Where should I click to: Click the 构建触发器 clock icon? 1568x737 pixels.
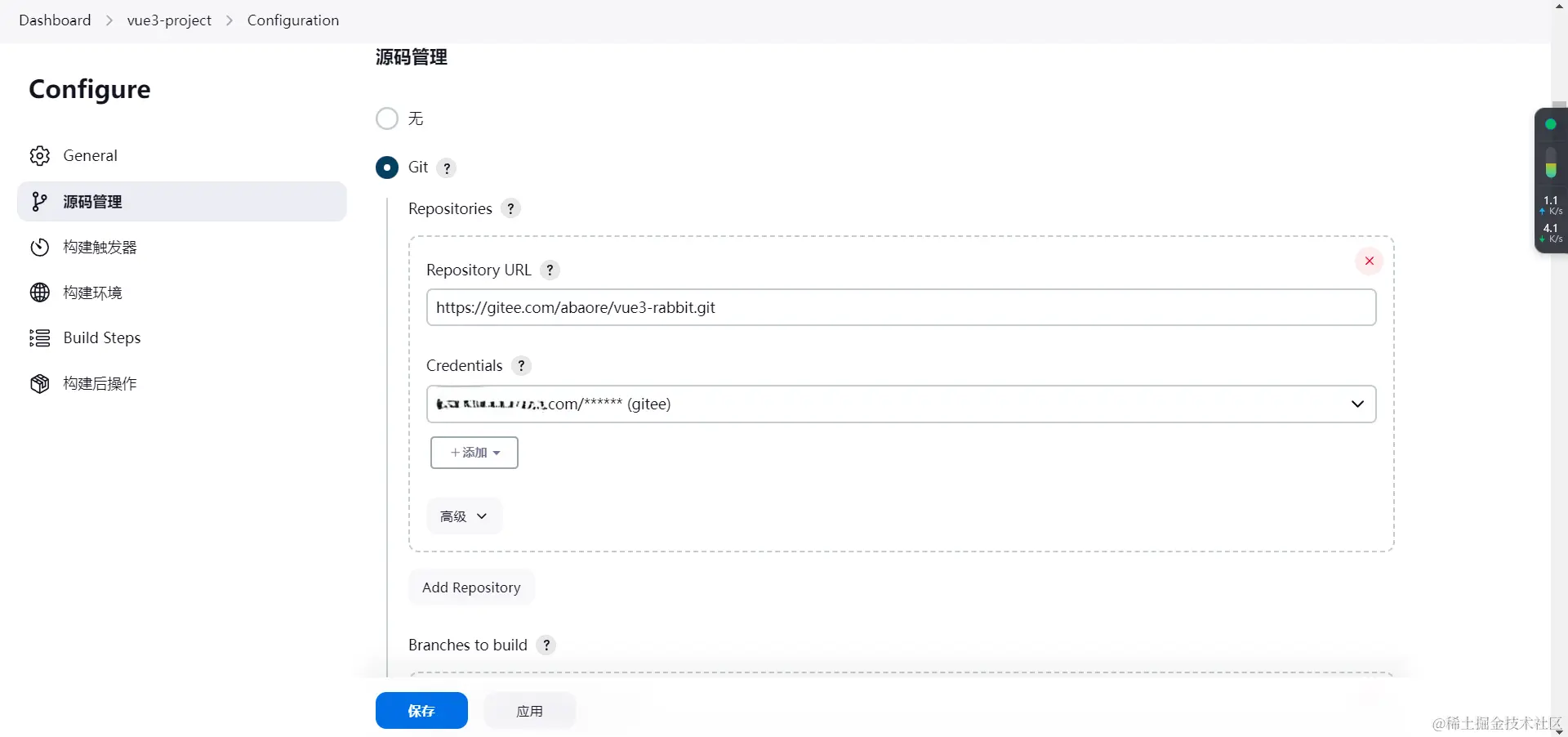(x=40, y=248)
